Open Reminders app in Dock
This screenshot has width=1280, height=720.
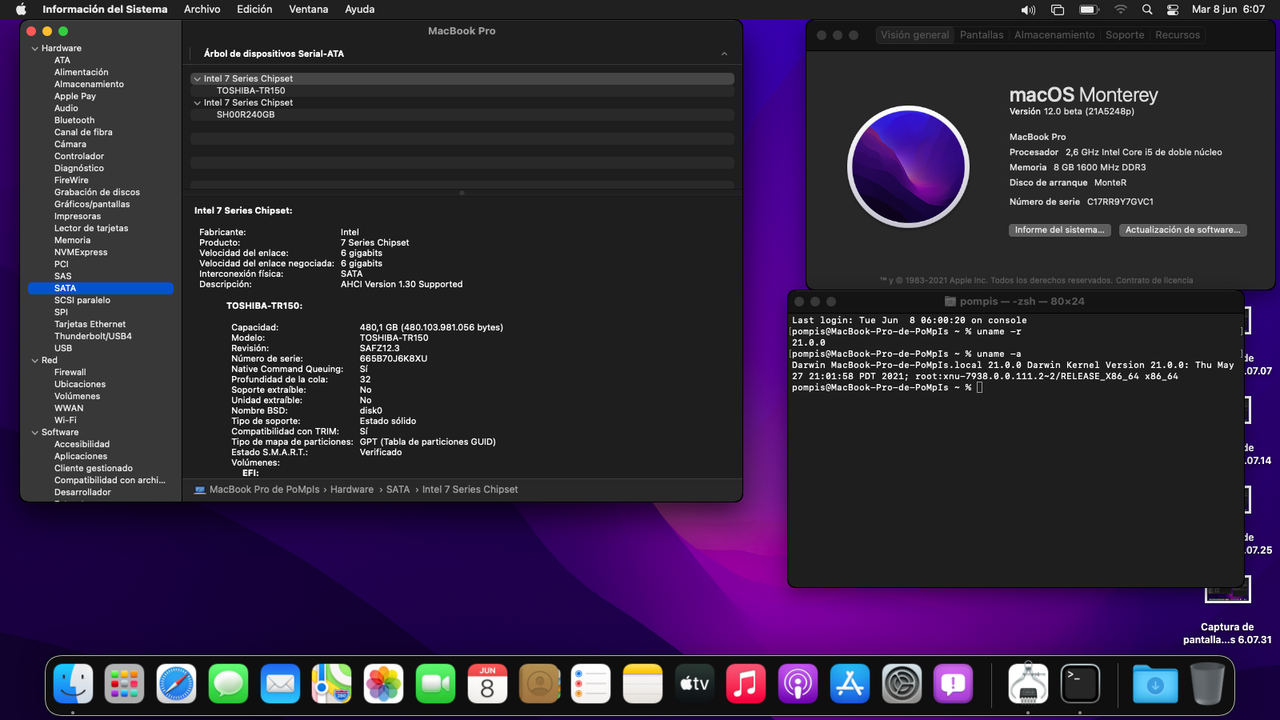pyautogui.click(x=591, y=684)
